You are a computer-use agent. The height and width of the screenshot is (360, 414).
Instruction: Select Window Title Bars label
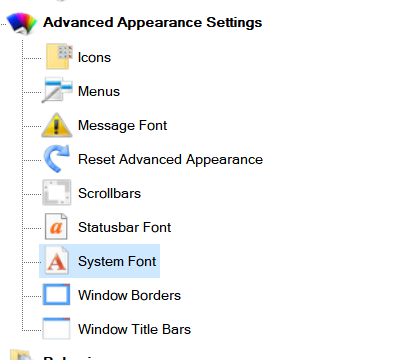tap(134, 329)
